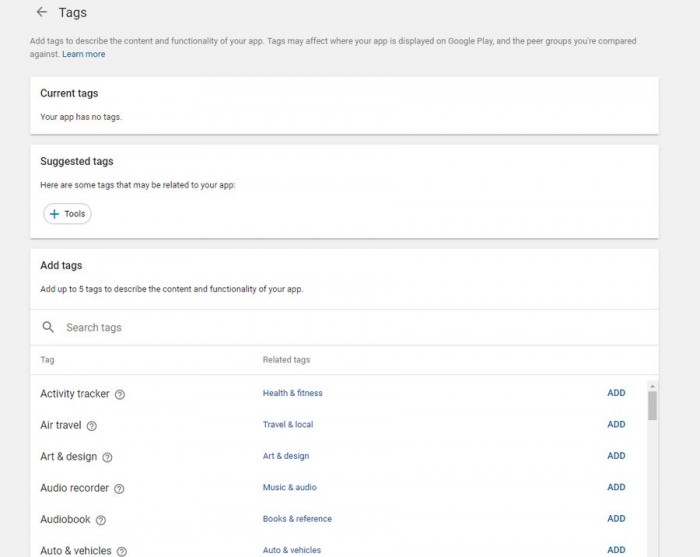This screenshot has height=557, width=700.
Task: Open the Music & audio related tag
Action: [x=289, y=487]
